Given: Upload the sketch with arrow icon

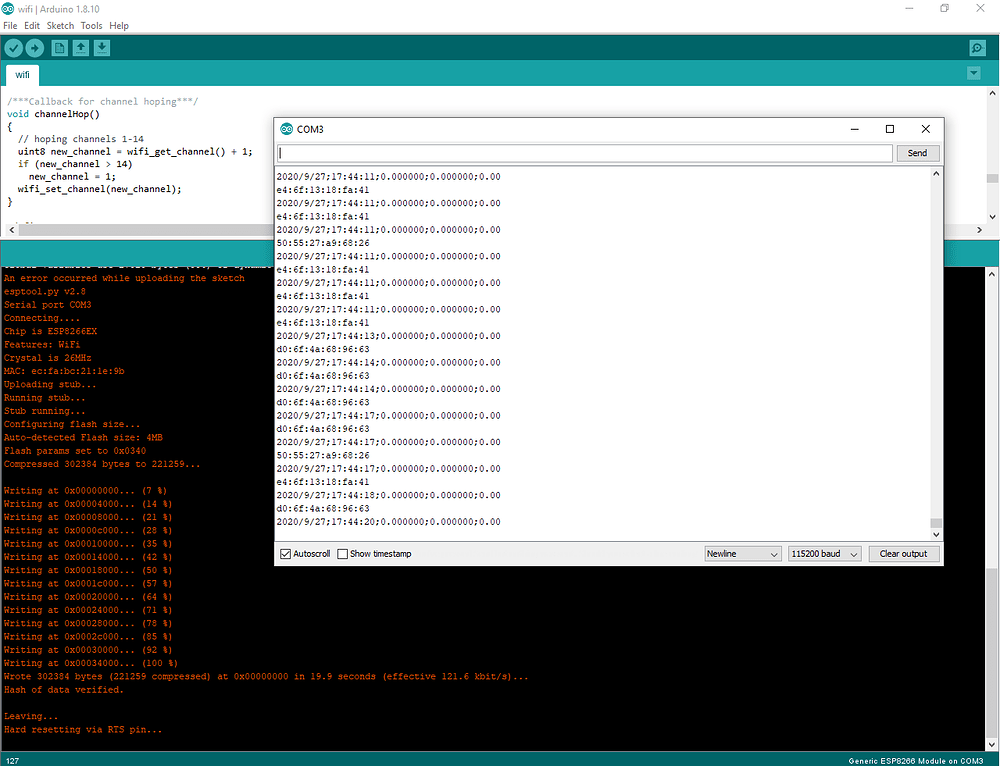Looking at the screenshot, I should (x=34, y=48).
